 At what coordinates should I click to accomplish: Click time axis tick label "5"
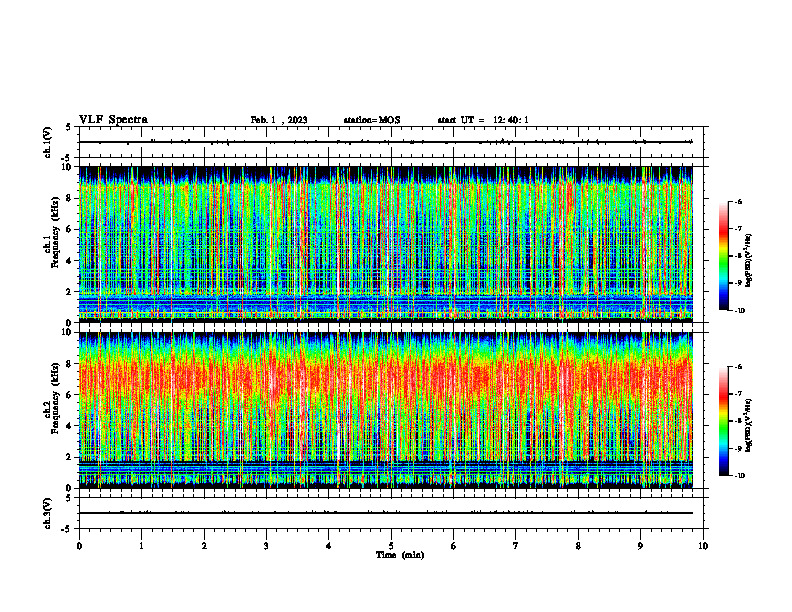click(x=391, y=546)
